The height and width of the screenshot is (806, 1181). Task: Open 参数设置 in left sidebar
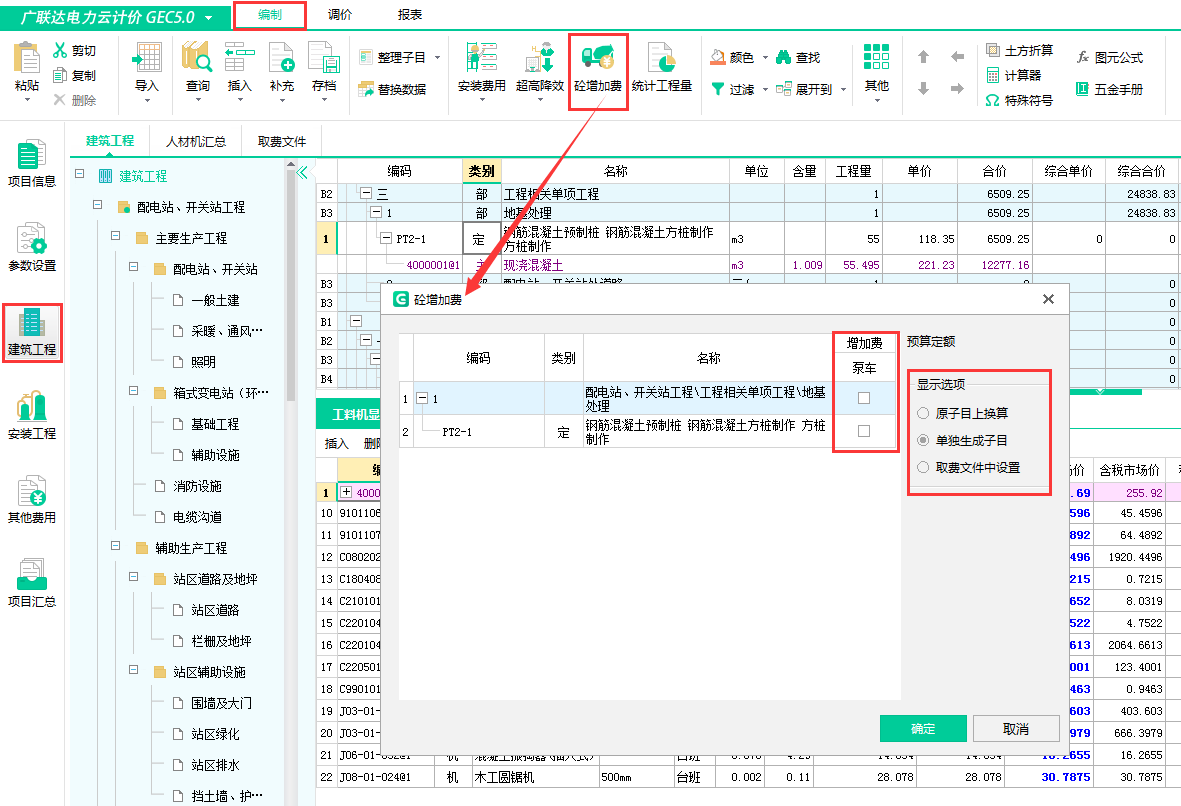point(32,248)
